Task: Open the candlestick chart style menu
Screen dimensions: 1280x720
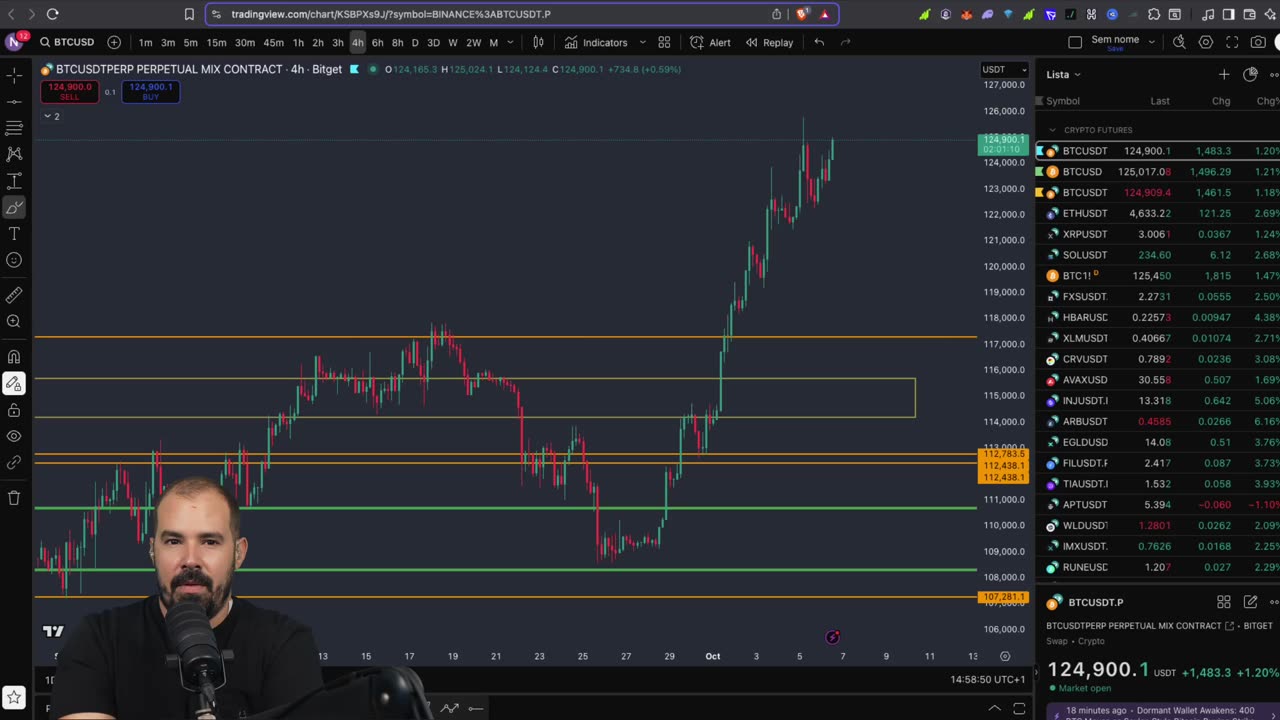Action: click(538, 42)
